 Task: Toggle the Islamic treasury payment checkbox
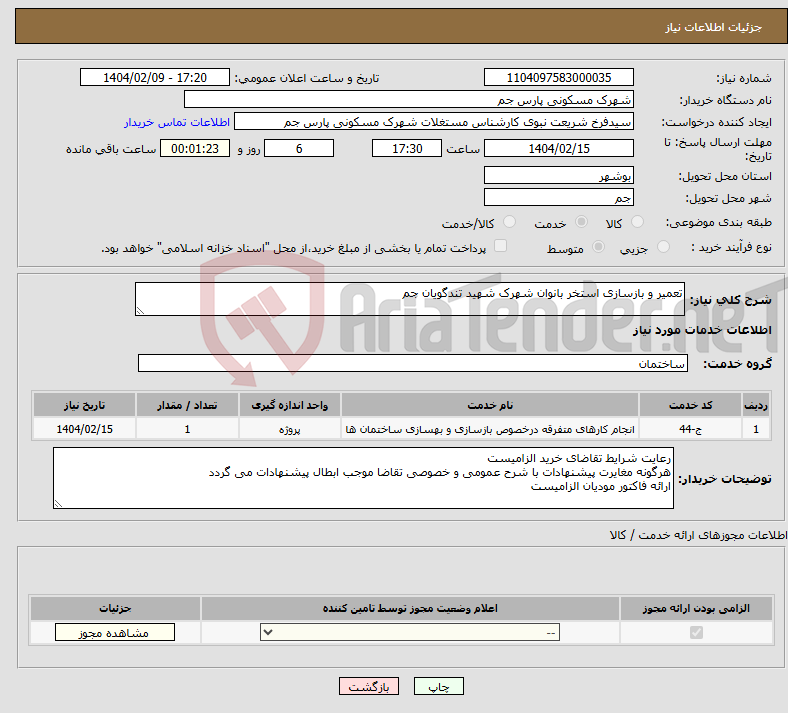pyautogui.click(x=500, y=246)
